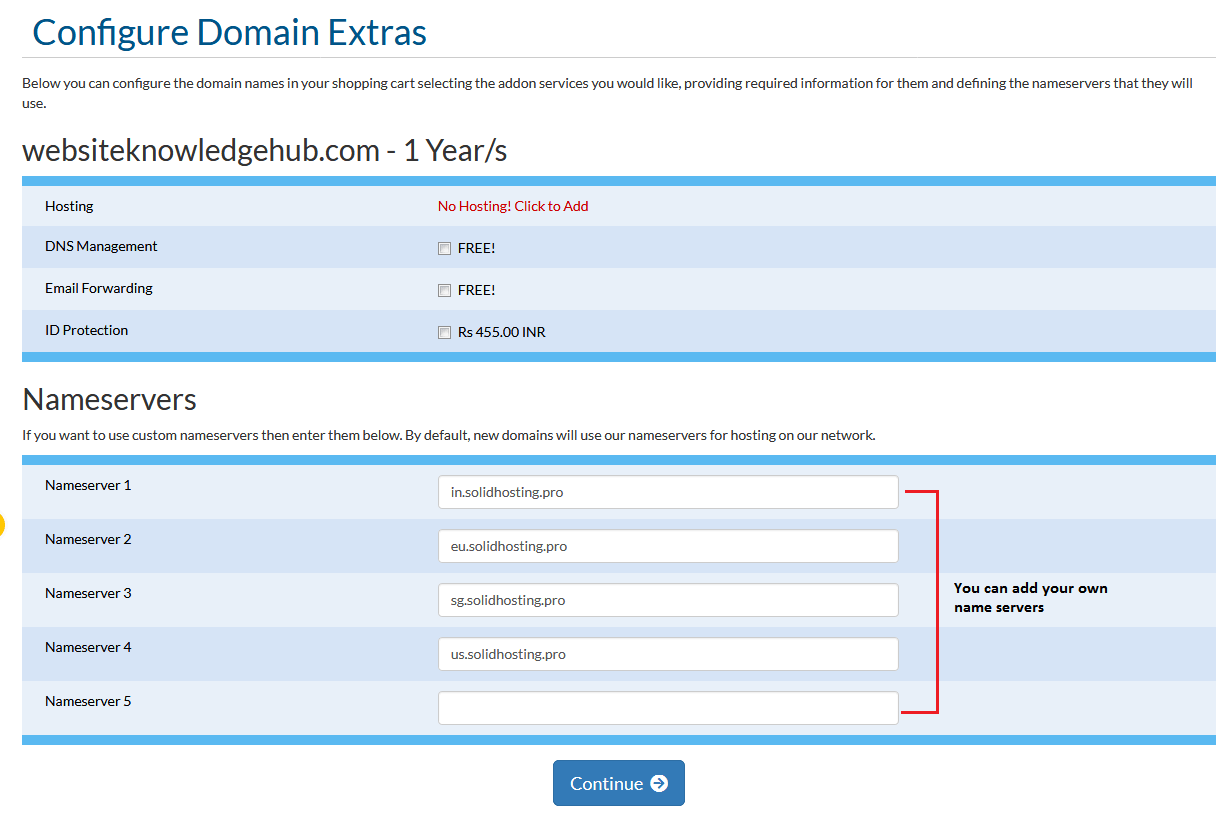Select the Nameserver 2 field showing eu.solidhosting.pro
Image resolution: width=1225 pixels, height=815 pixels.
click(x=668, y=546)
